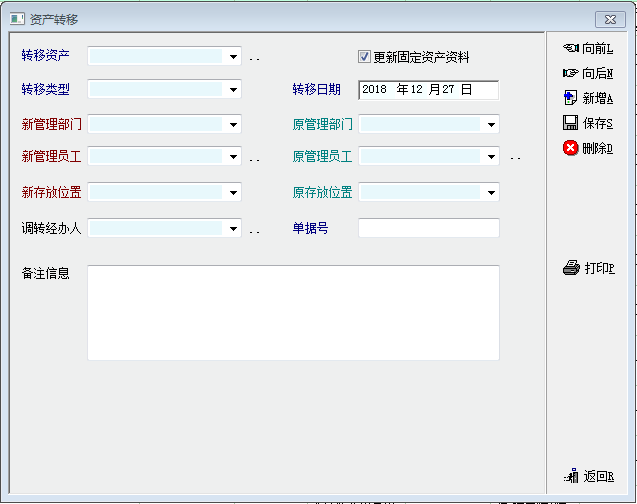637x504 pixels.
Task: Toggle the 更新固定资产资料 checkbox
Action: [365, 57]
